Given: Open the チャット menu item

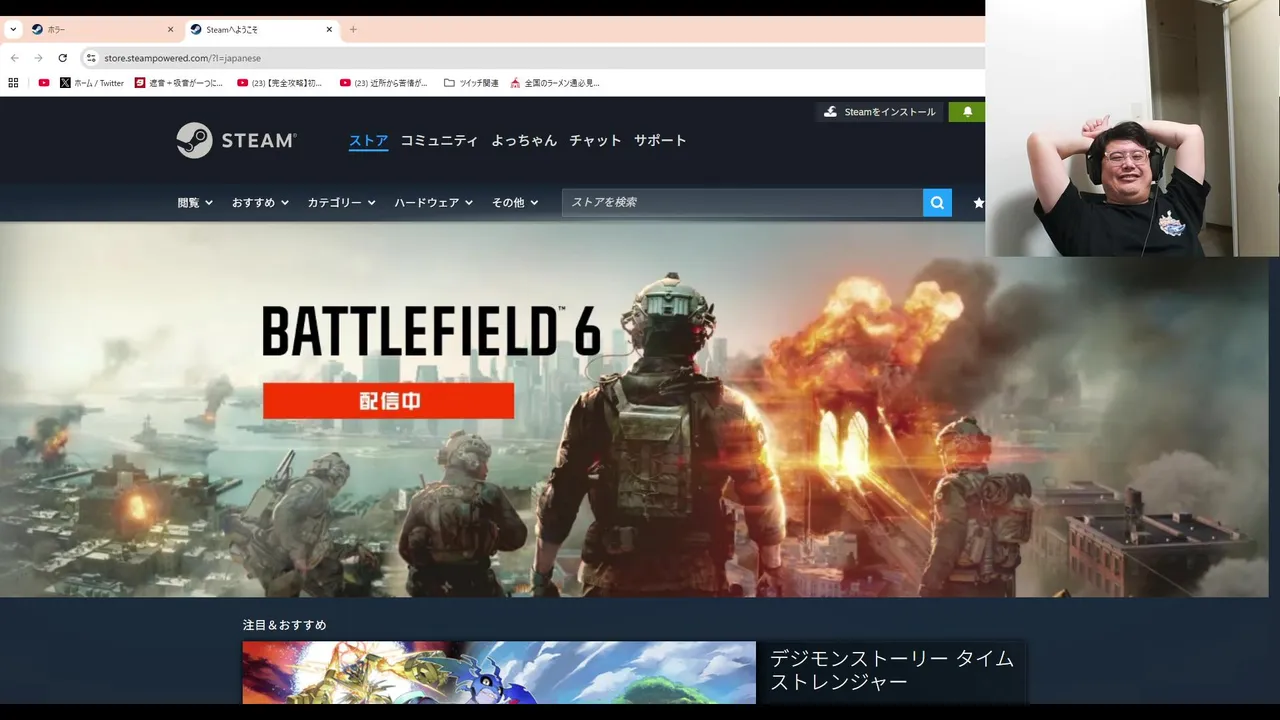Looking at the screenshot, I should [595, 141].
